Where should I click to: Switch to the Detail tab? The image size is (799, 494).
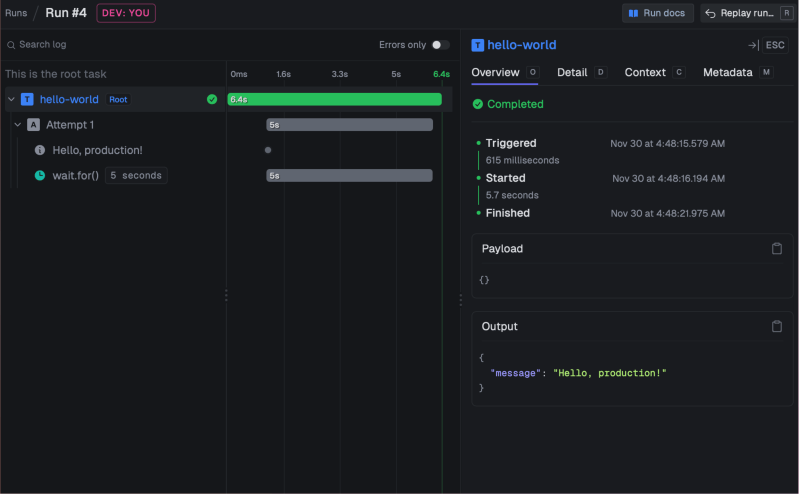572,72
